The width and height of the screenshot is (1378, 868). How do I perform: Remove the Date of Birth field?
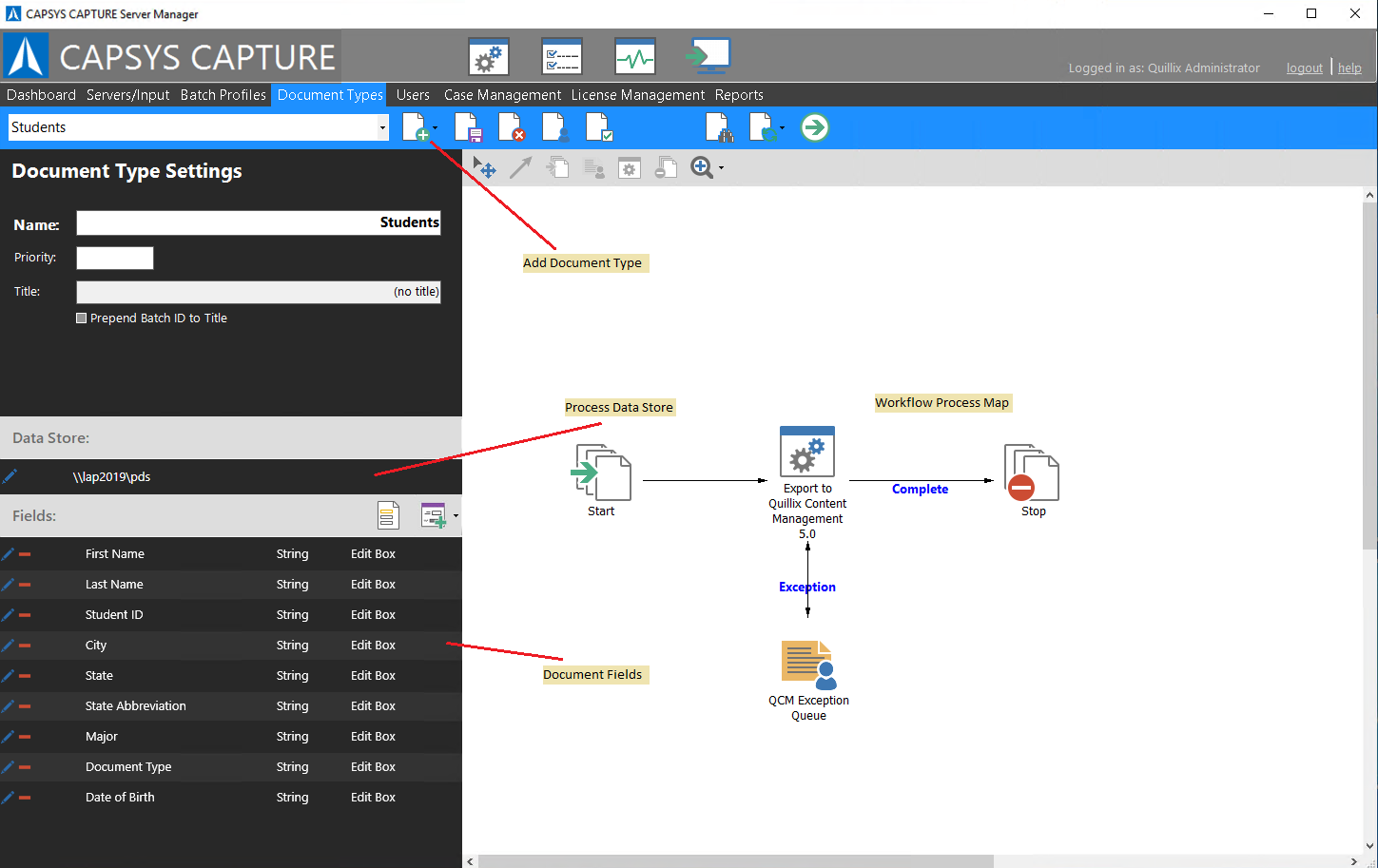(x=25, y=798)
